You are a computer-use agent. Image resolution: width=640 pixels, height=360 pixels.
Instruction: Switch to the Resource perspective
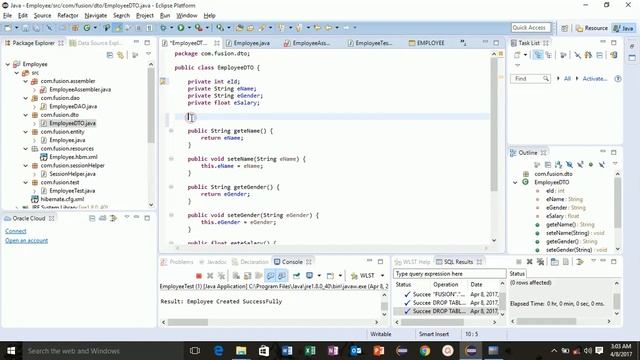point(592,28)
